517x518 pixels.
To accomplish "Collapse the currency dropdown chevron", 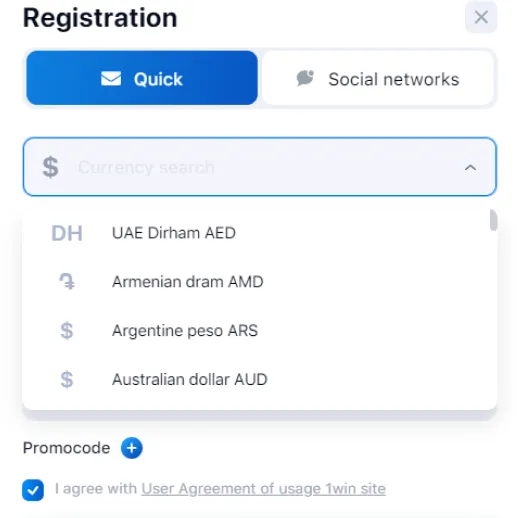I will click(x=470, y=167).
